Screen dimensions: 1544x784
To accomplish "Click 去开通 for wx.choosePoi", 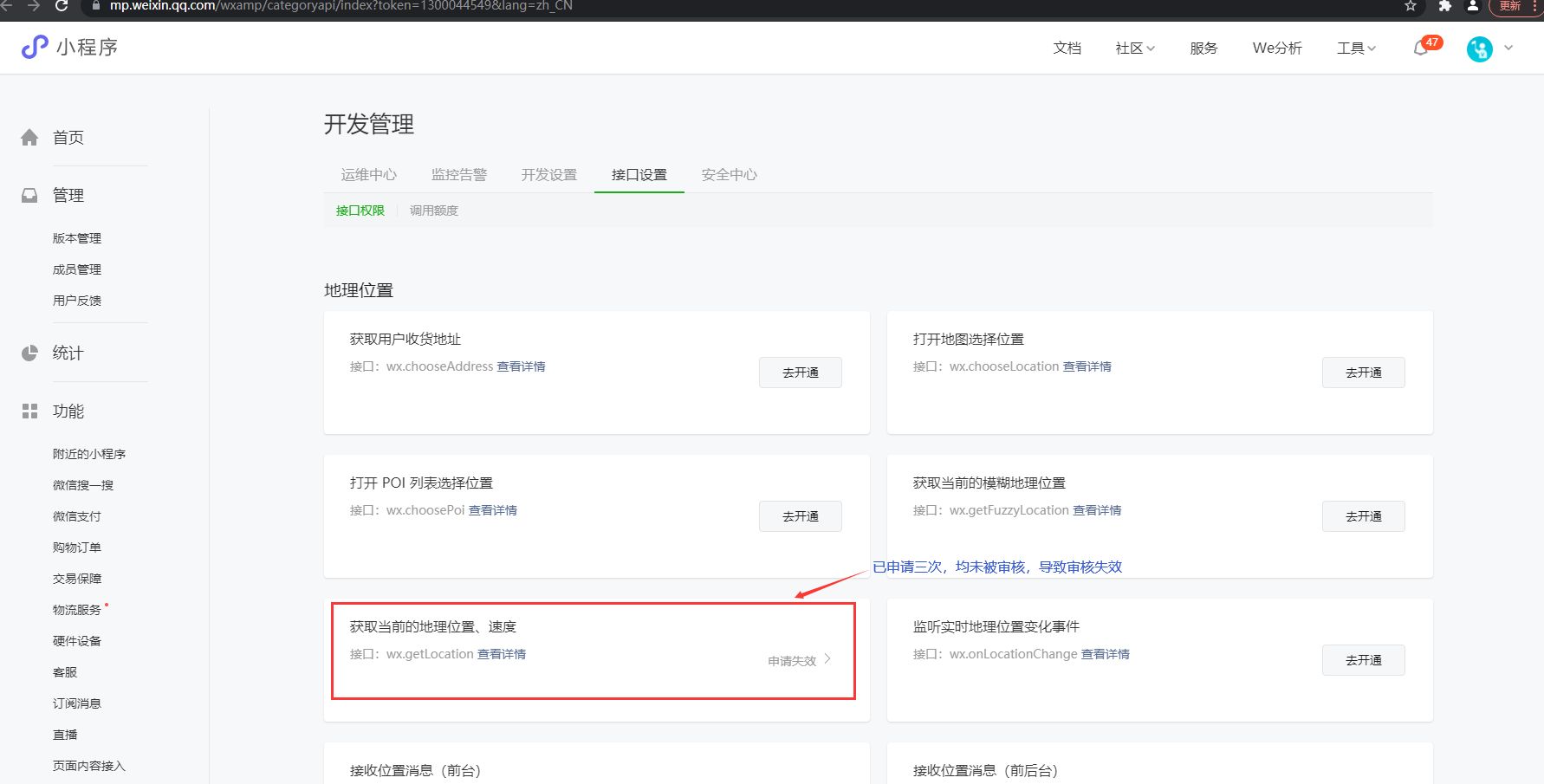I will point(801,516).
